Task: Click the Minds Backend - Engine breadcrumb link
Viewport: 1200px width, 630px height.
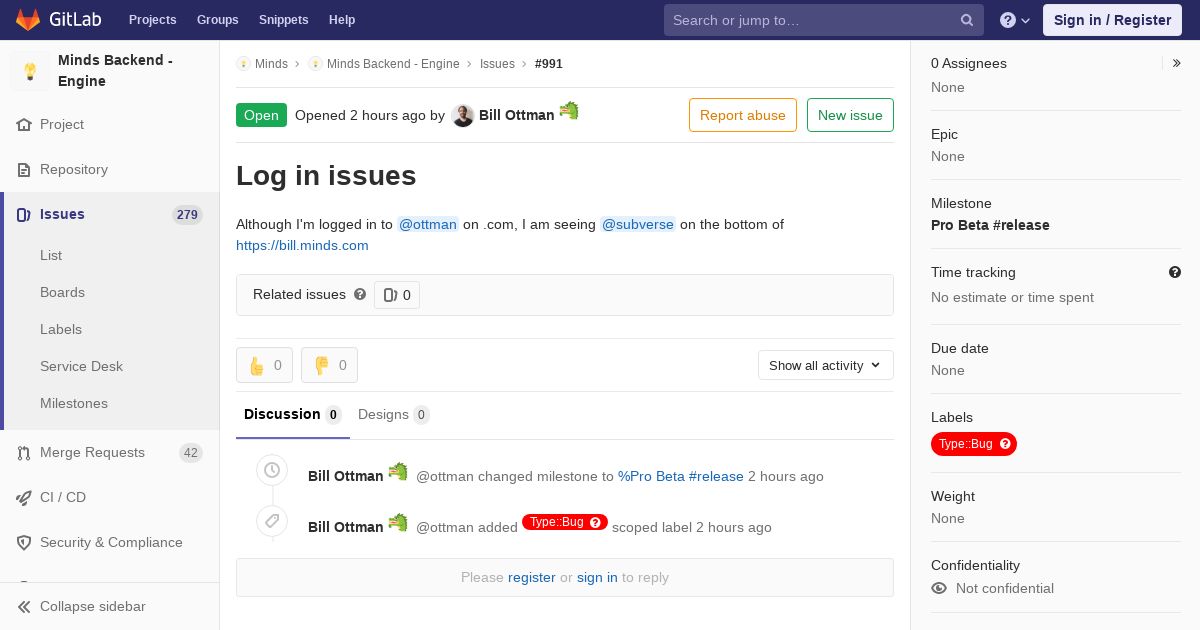Action: click(393, 64)
